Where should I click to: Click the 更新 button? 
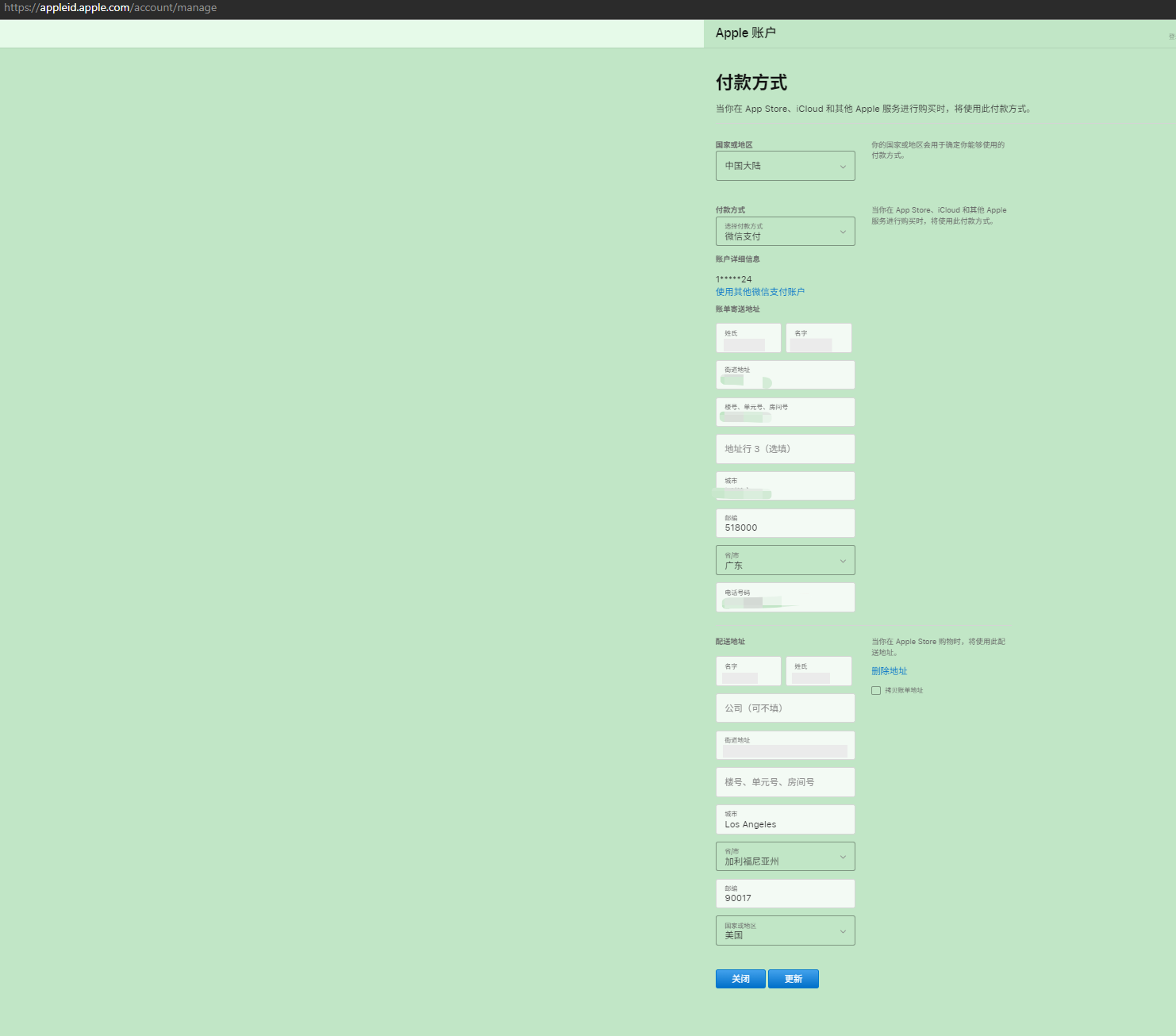tap(794, 979)
